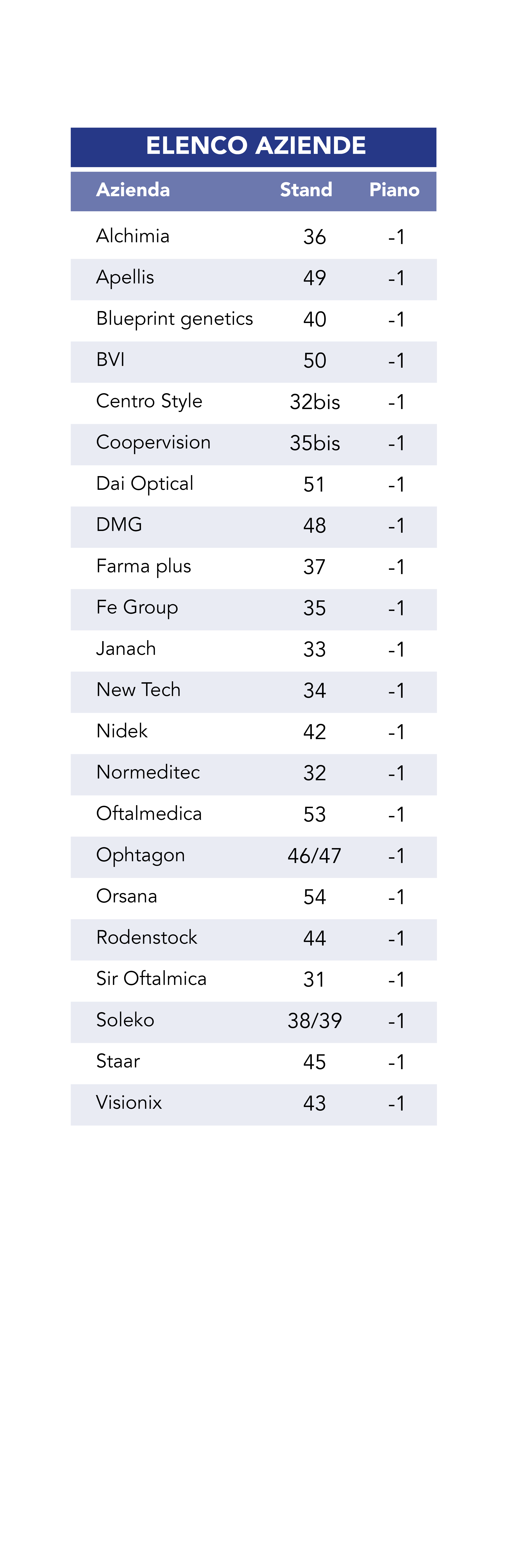Select stand 42 for Nidek
Image resolution: width=517 pixels, height=1568 pixels.
pyautogui.click(x=315, y=732)
